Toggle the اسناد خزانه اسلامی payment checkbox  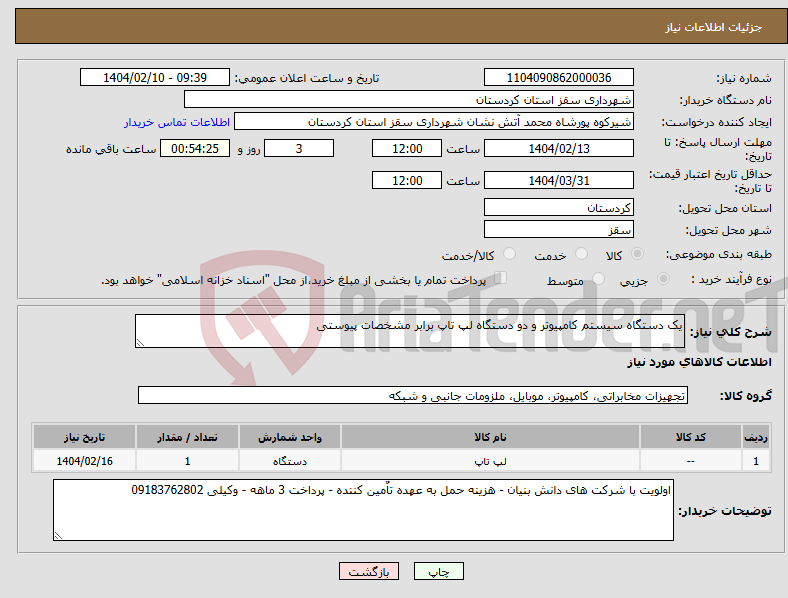pyautogui.click(x=501, y=278)
